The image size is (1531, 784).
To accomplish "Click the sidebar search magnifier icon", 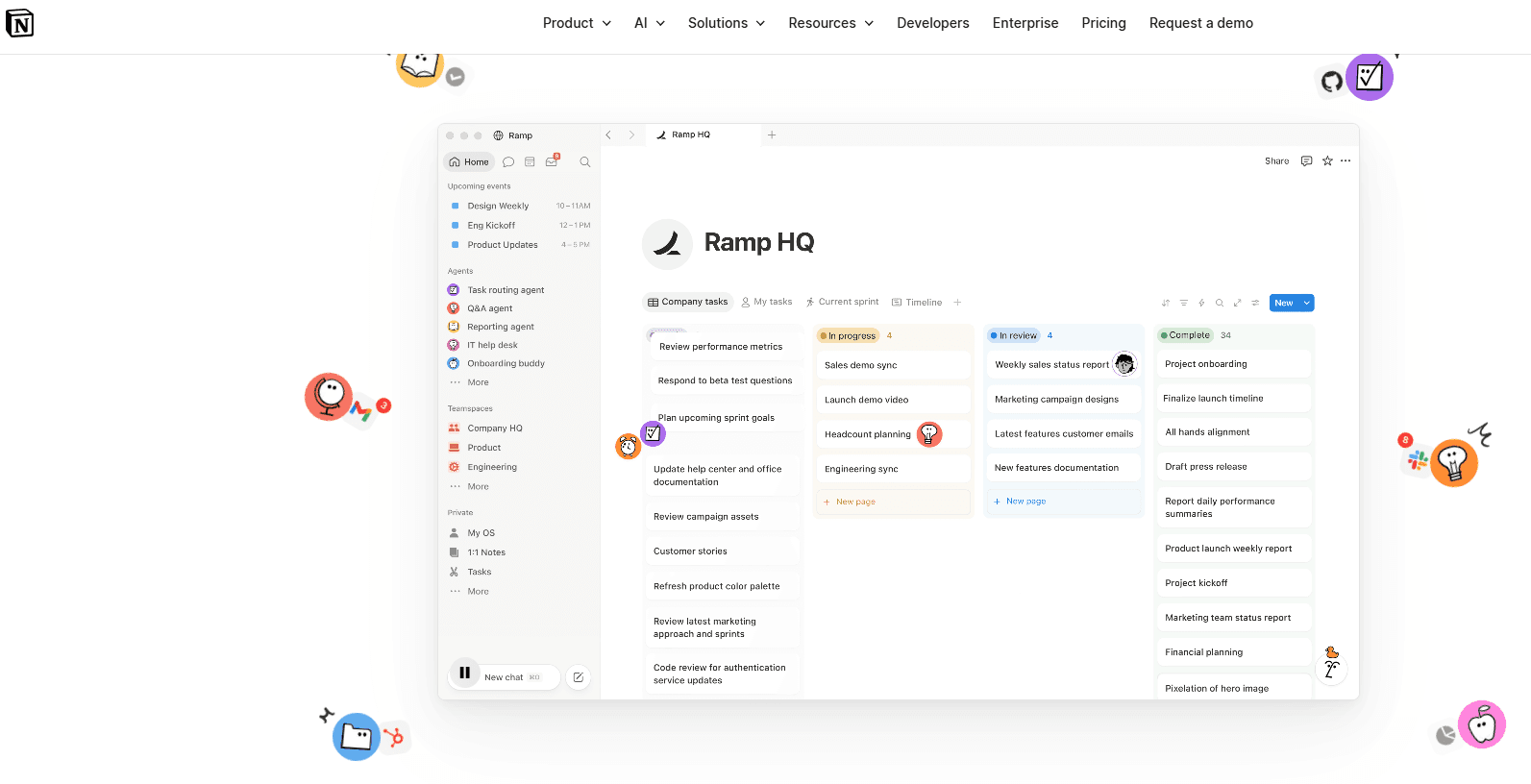I will (584, 162).
